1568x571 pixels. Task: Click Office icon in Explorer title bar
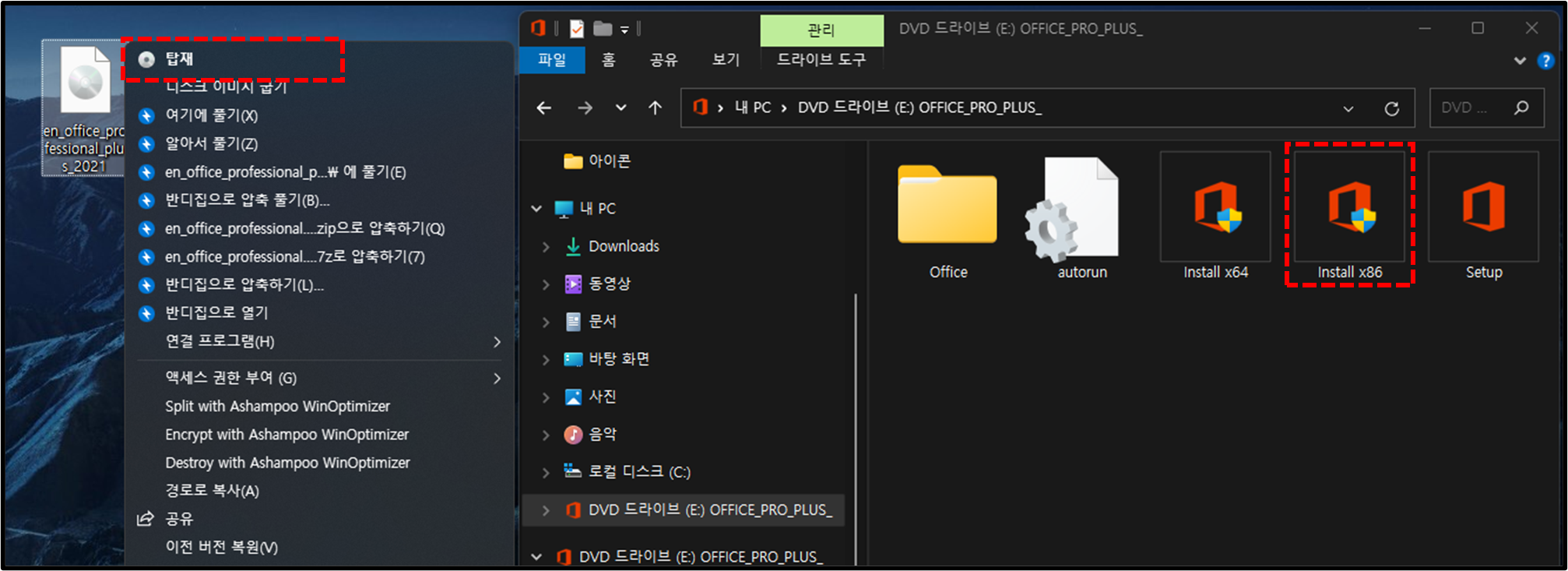(537, 29)
